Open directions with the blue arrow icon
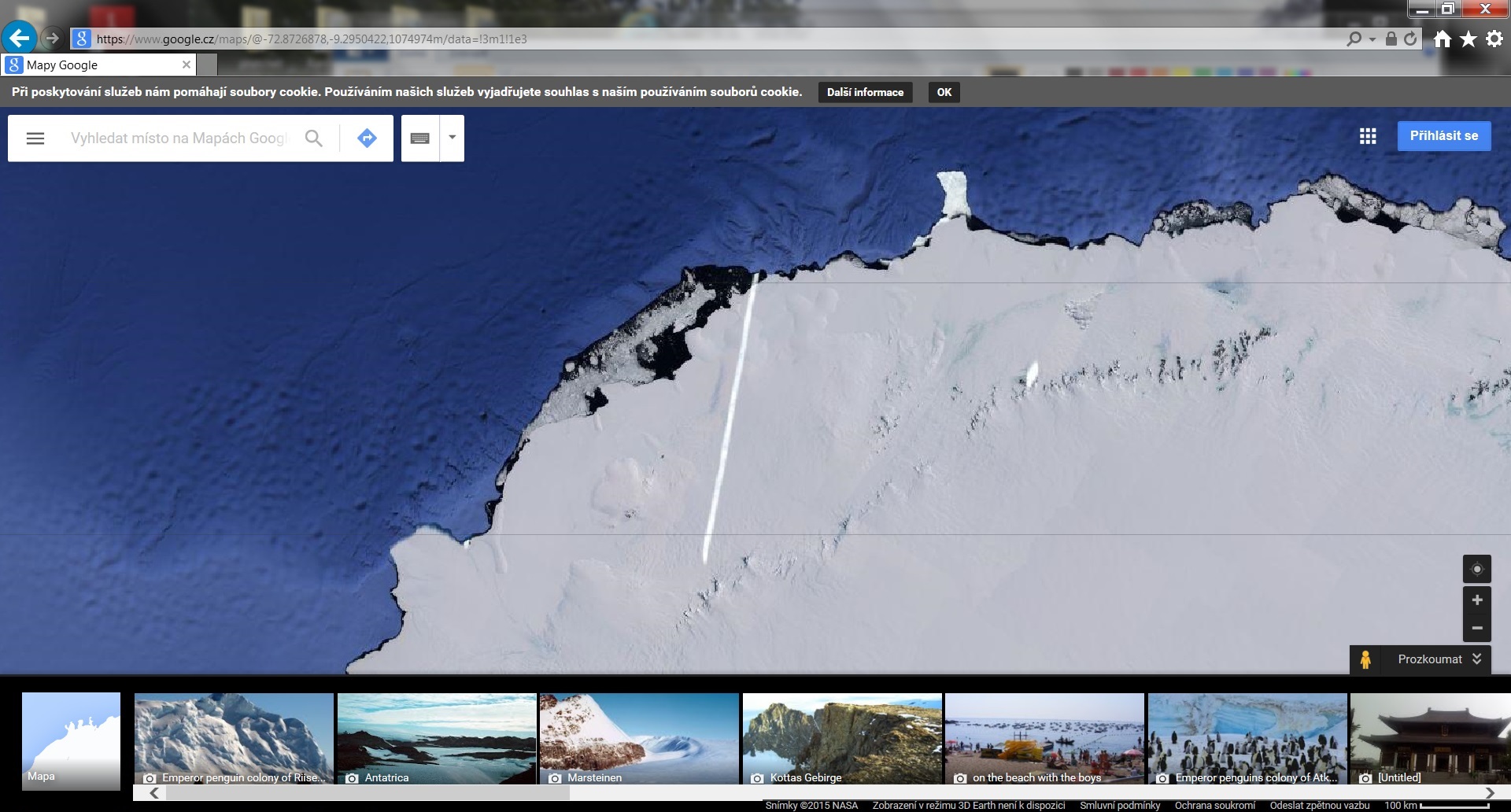 (x=367, y=138)
